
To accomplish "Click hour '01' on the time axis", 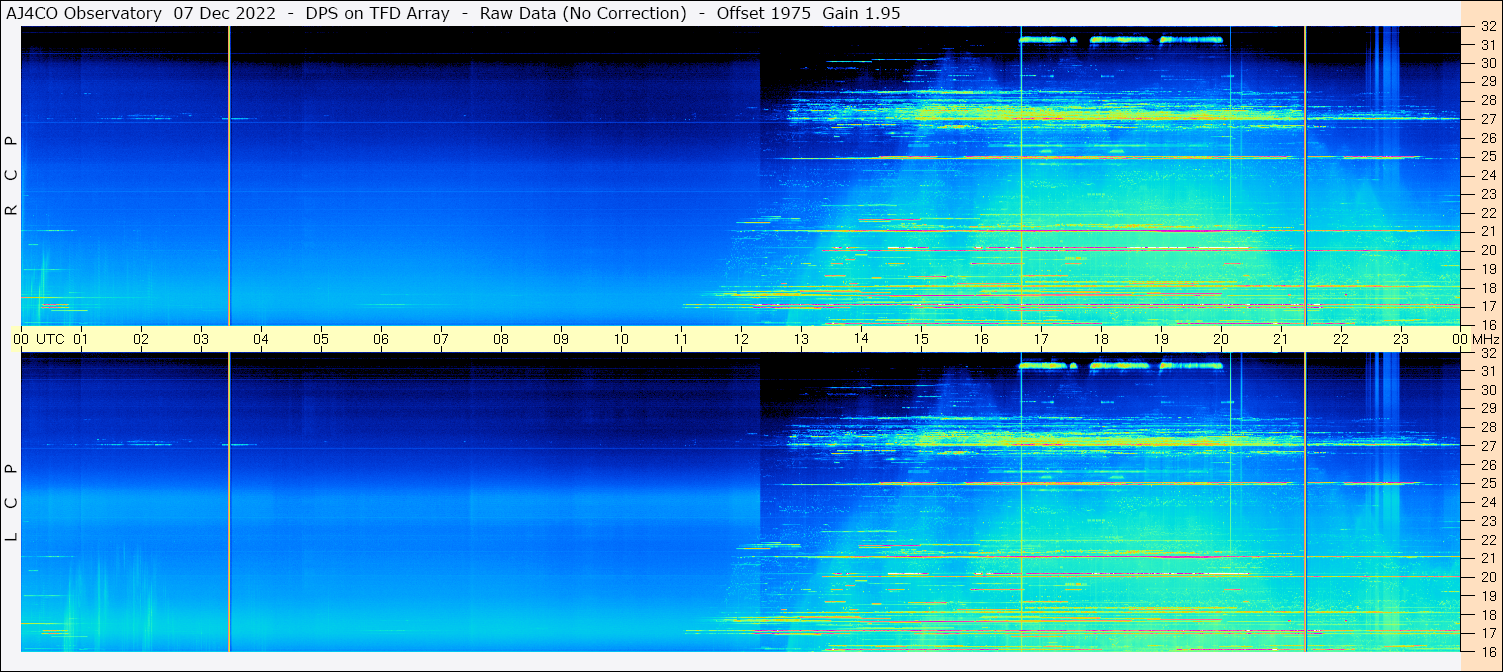I will click(81, 339).
